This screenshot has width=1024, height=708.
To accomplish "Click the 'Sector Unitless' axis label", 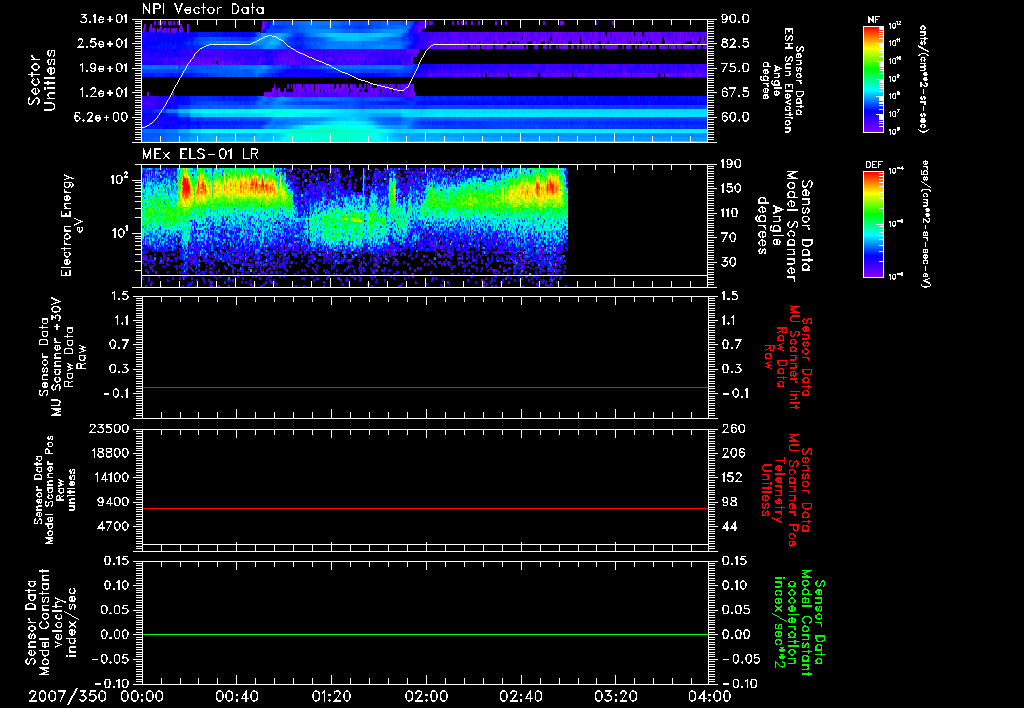I will (x=42, y=80).
